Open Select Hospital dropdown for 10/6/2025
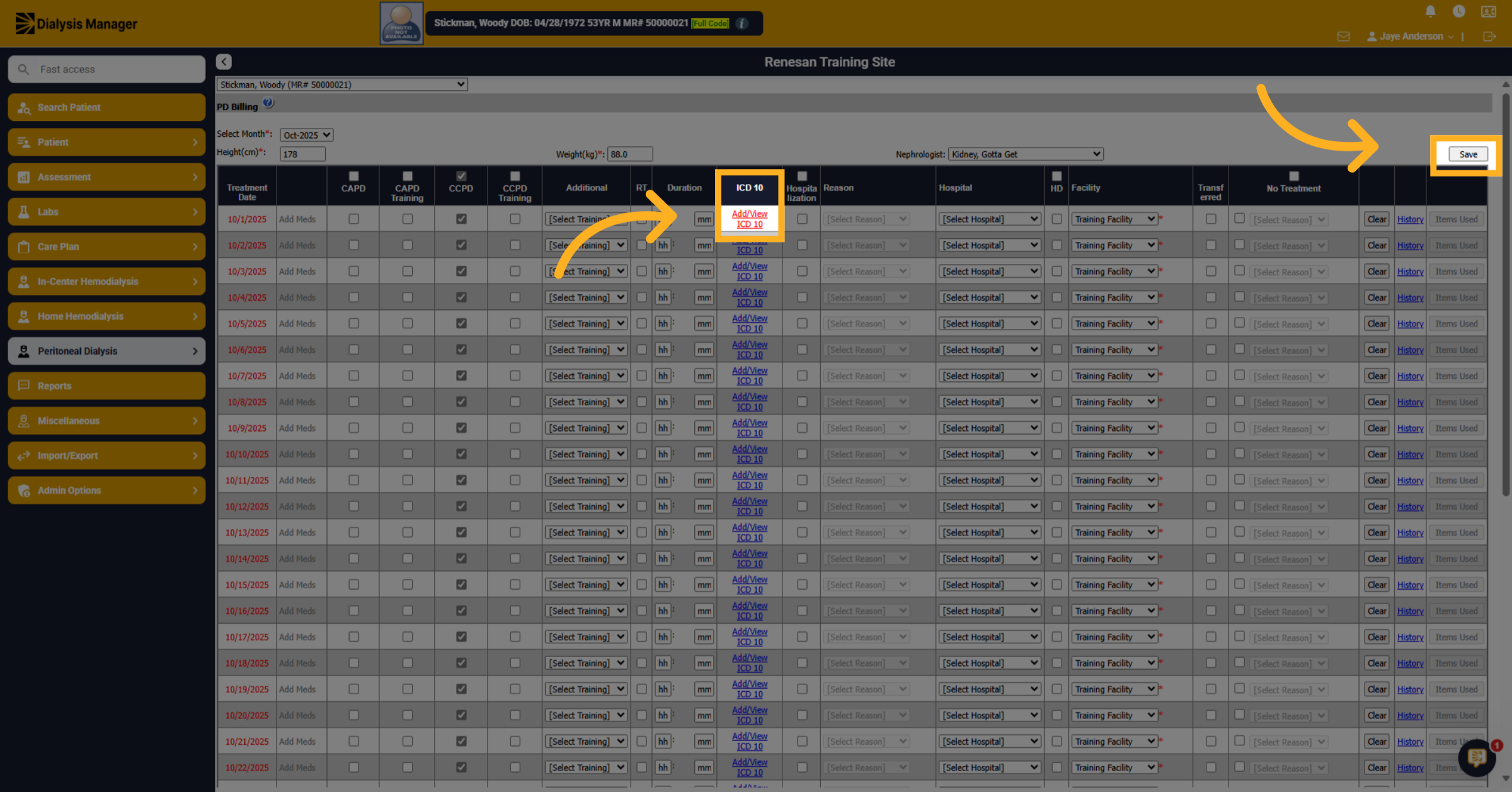 point(989,350)
